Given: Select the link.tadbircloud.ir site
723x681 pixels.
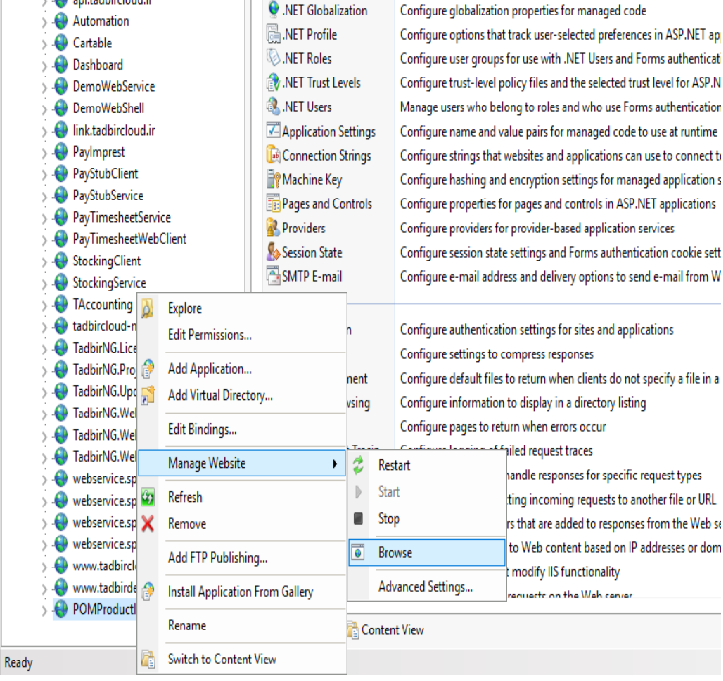Looking at the screenshot, I should pyautogui.click(x=114, y=130).
